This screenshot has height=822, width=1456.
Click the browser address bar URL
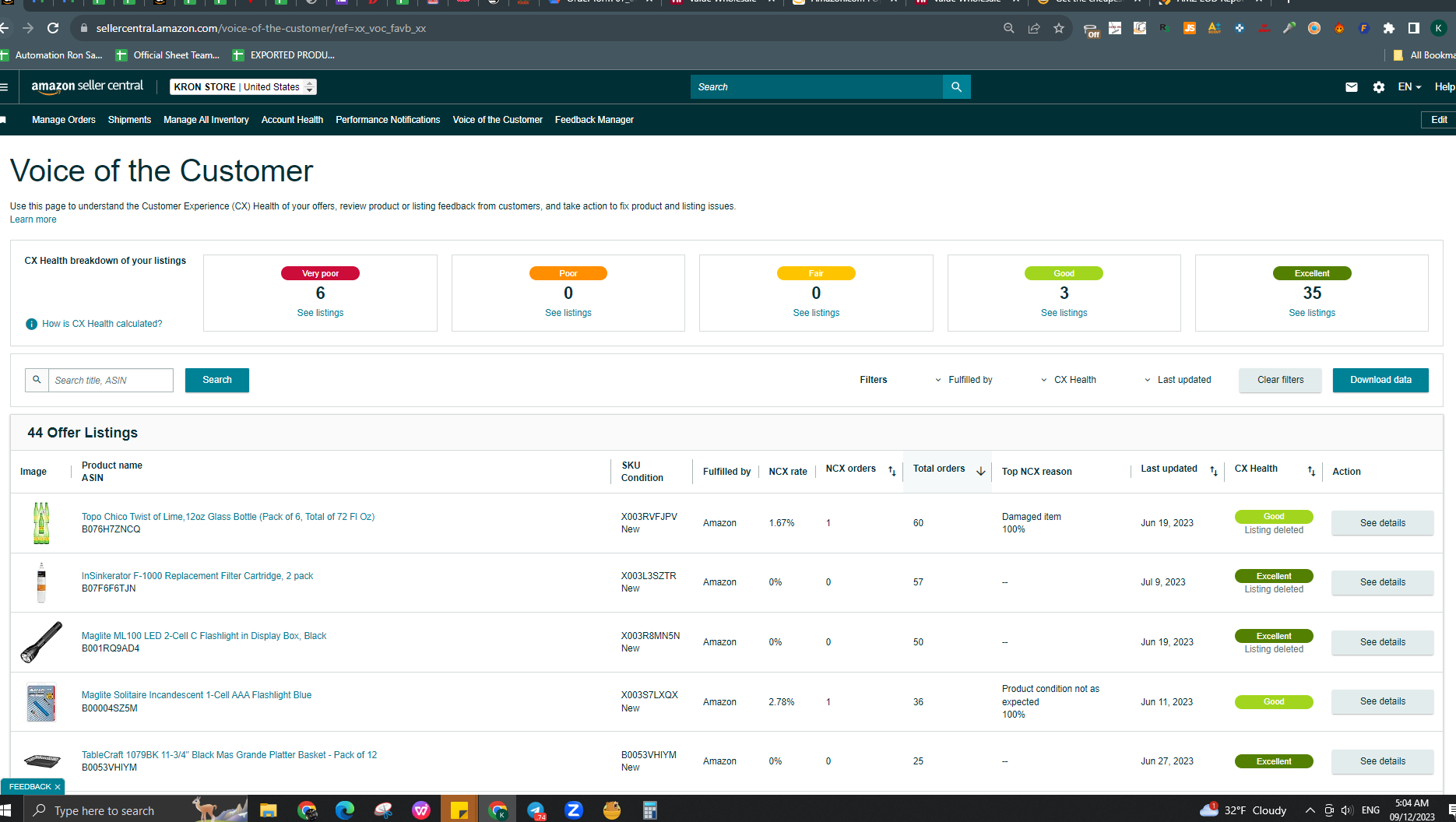click(x=261, y=28)
